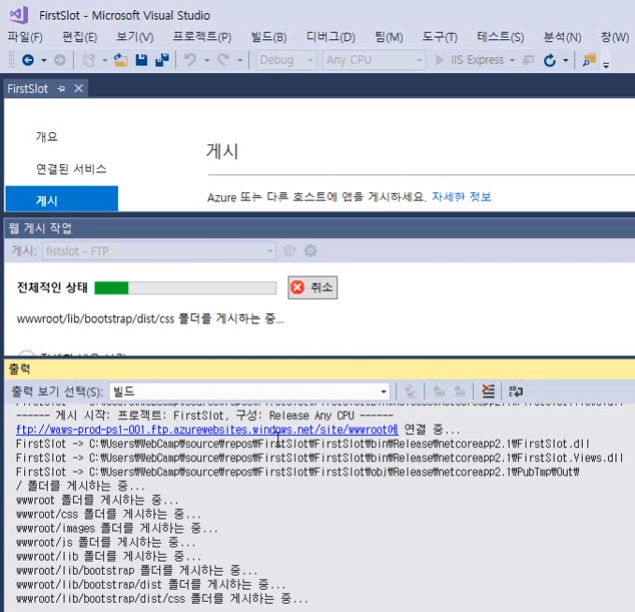Expand the Redo history dropdown arrow
This screenshot has height=612, width=635.
click(x=240, y=61)
